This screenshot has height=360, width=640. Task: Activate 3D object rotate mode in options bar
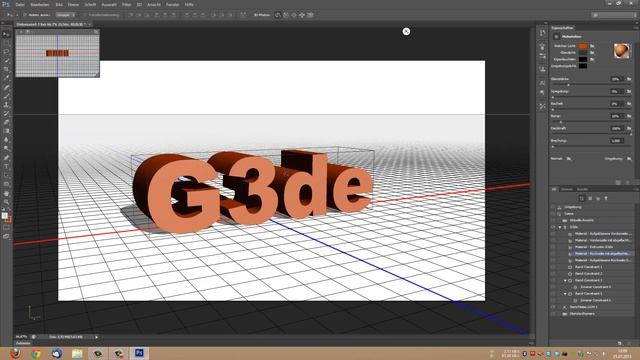tap(278, 15)
